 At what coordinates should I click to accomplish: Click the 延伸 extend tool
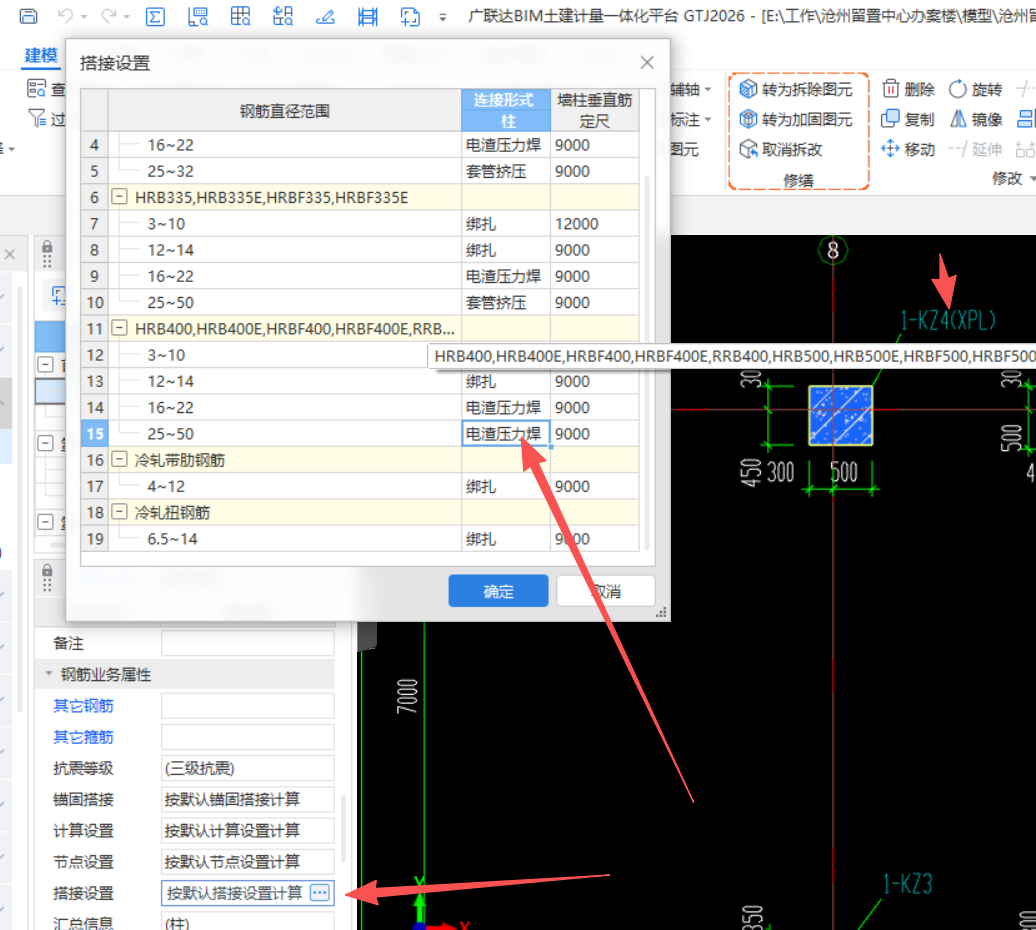point(975,149)
